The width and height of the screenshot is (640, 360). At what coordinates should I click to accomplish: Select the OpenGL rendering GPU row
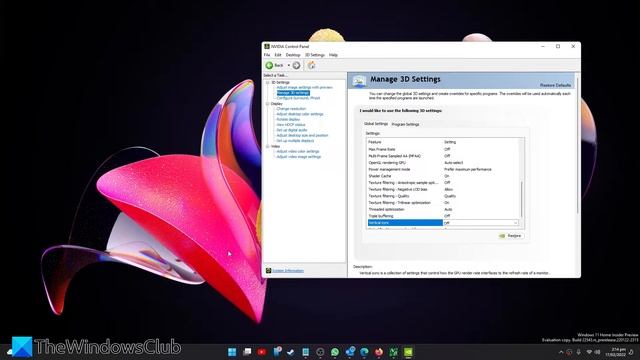point(444,163)
